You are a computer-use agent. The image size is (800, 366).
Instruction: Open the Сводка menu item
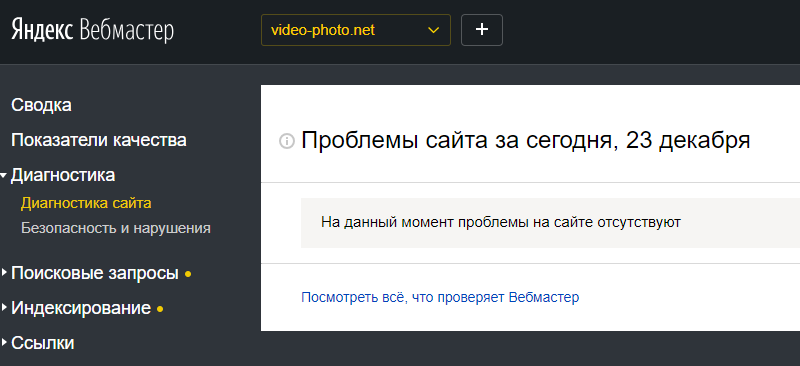(41, 106)
